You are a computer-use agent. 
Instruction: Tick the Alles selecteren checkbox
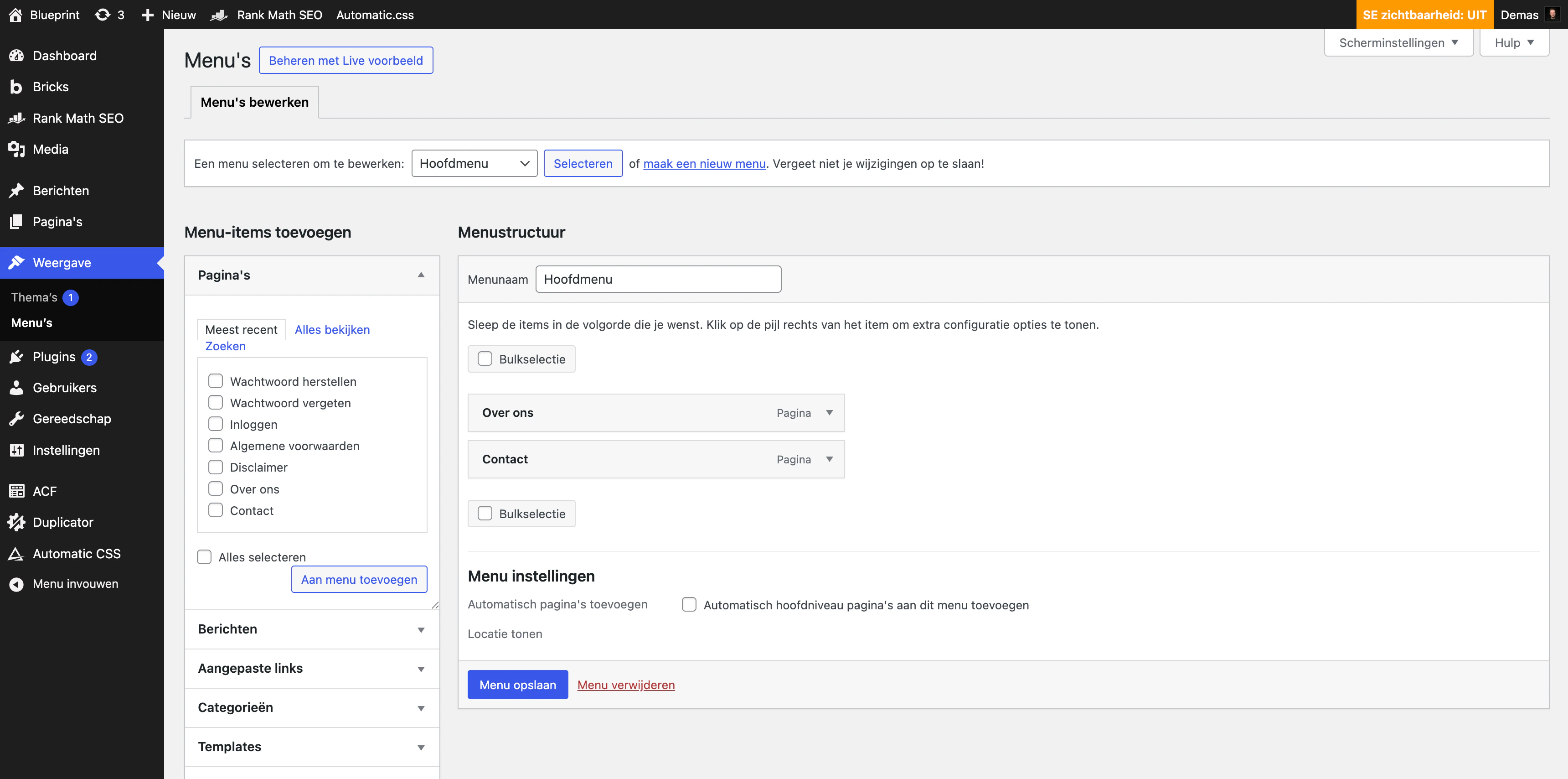click(205, 557)
